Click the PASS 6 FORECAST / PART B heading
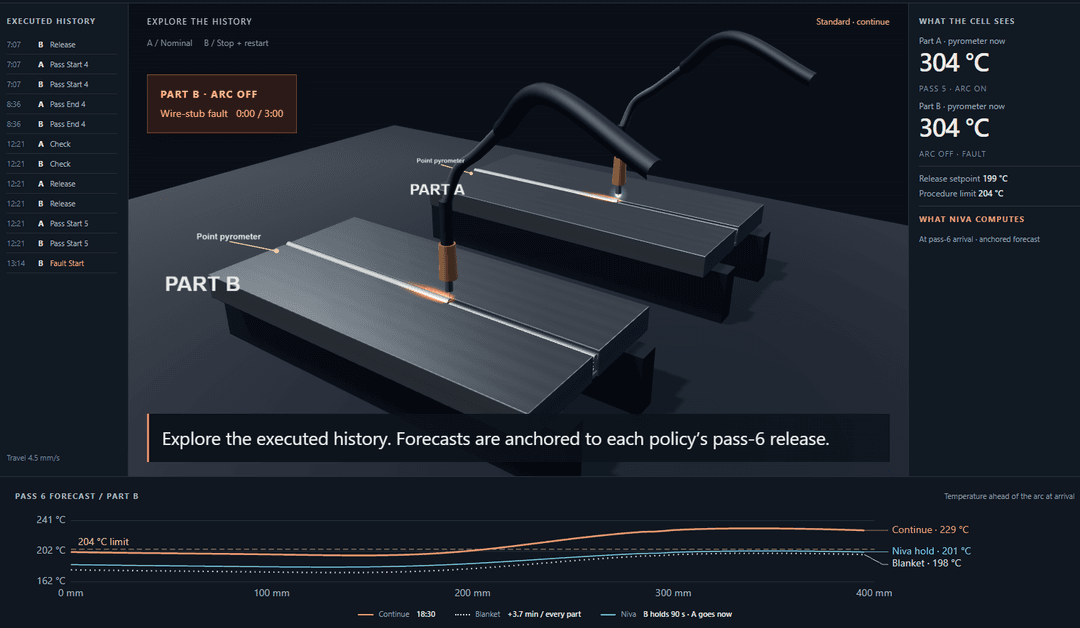Screen dimensions: 1080x628 coord(76,496)
